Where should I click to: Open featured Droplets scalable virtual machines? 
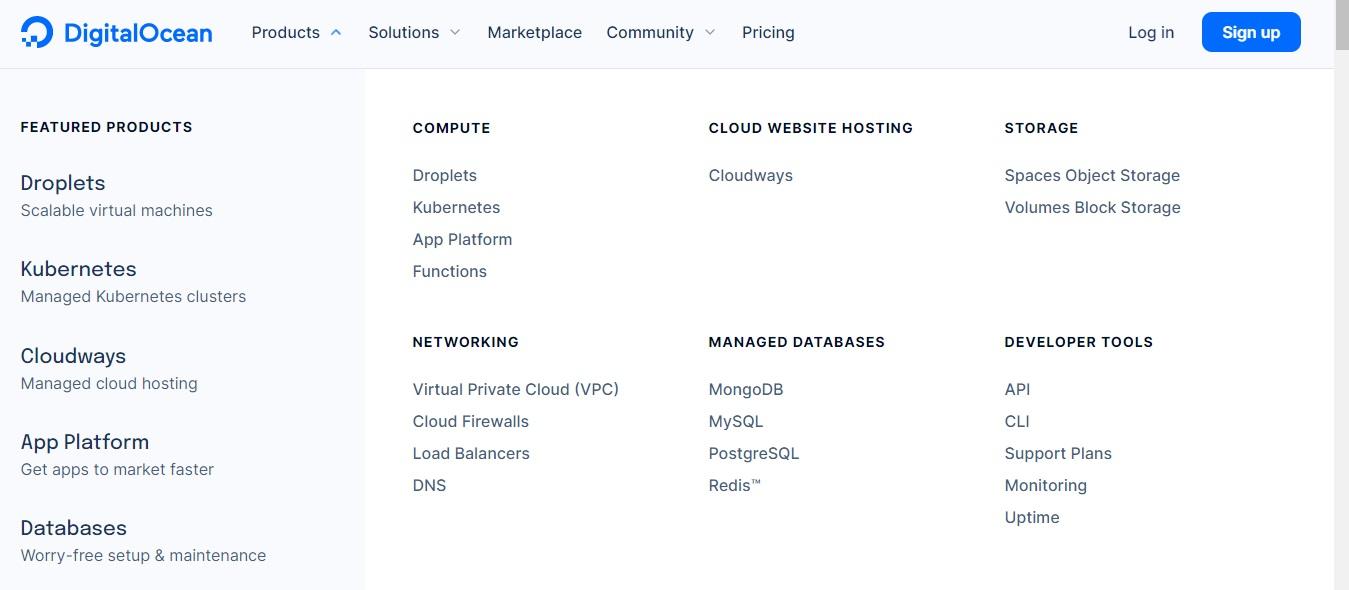(x=116, y=195)
